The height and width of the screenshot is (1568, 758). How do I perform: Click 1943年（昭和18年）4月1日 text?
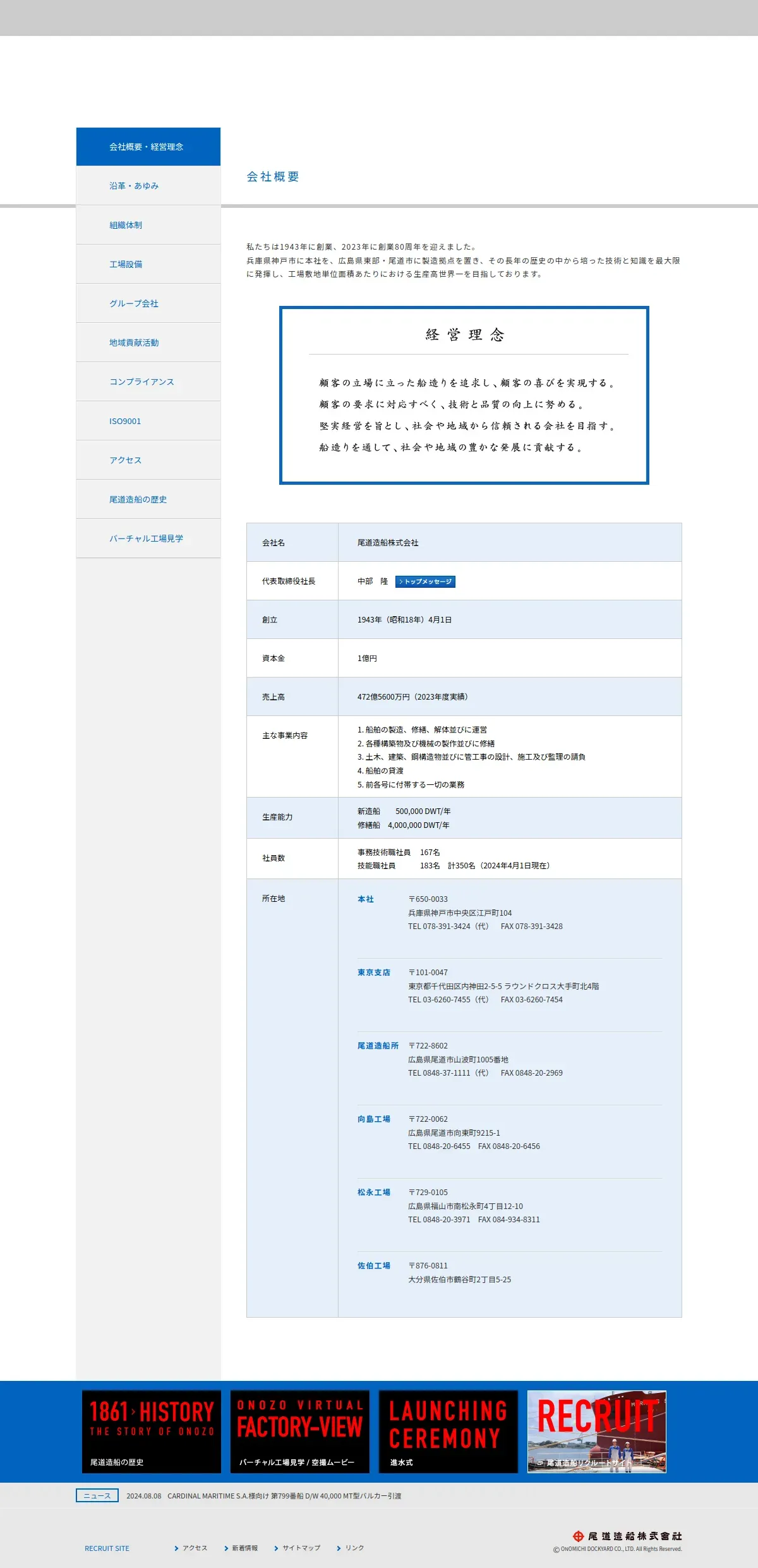[405, 620]
